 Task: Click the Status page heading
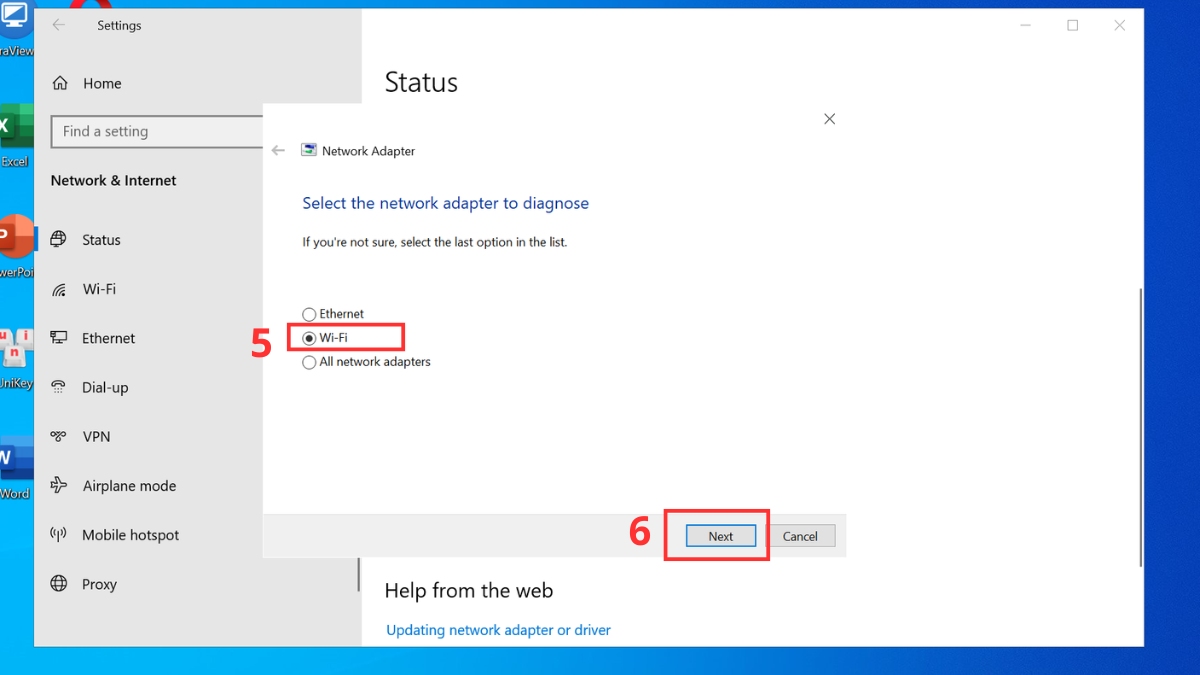pyautogui.click(x=421, y=82)
